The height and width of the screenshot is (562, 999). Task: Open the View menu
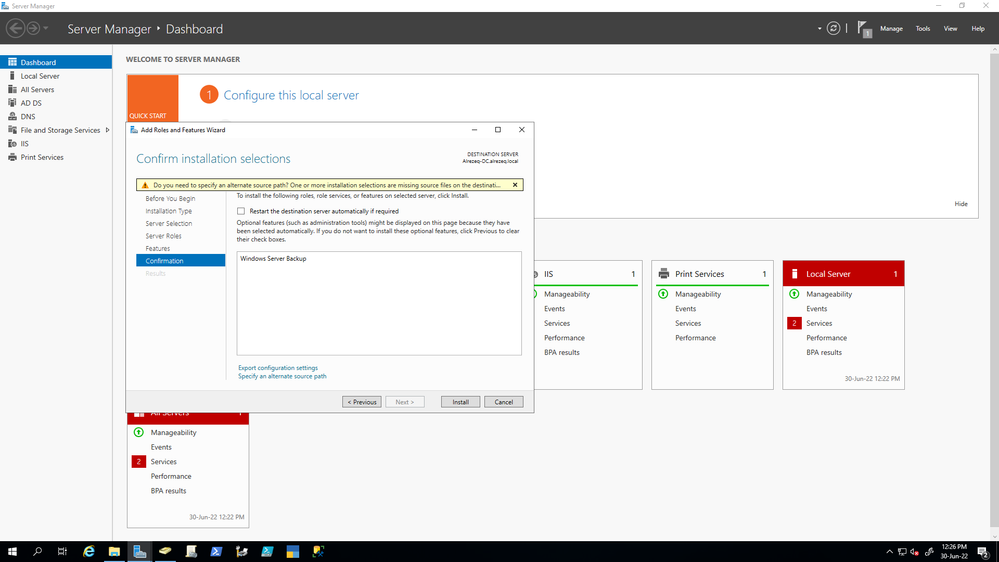point(950,29)
